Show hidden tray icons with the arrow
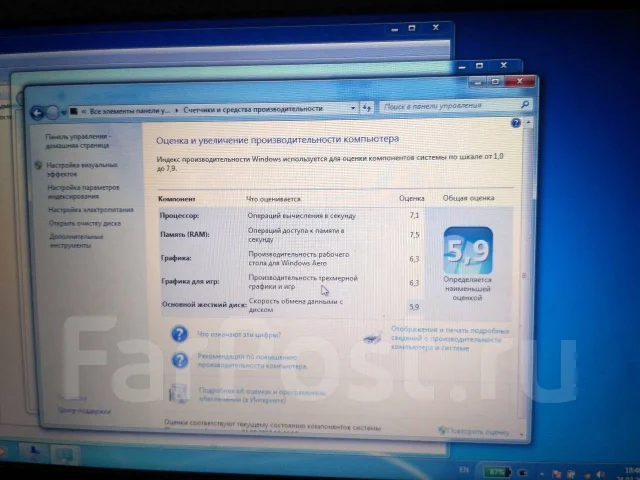Screen dimensions: 640x480 [x=542, y=474]
